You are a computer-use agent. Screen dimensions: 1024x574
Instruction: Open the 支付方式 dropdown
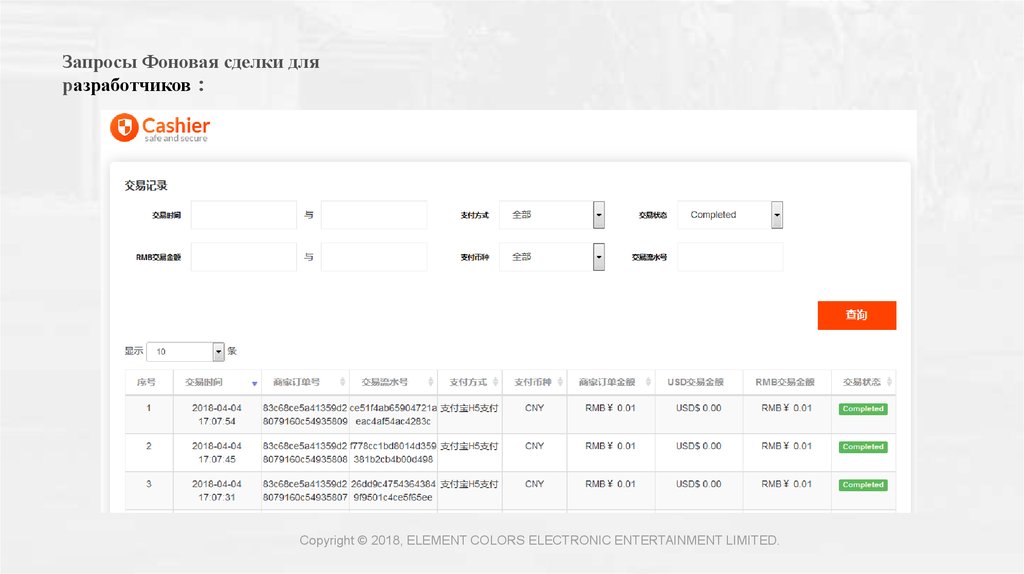tap(598, 215)
